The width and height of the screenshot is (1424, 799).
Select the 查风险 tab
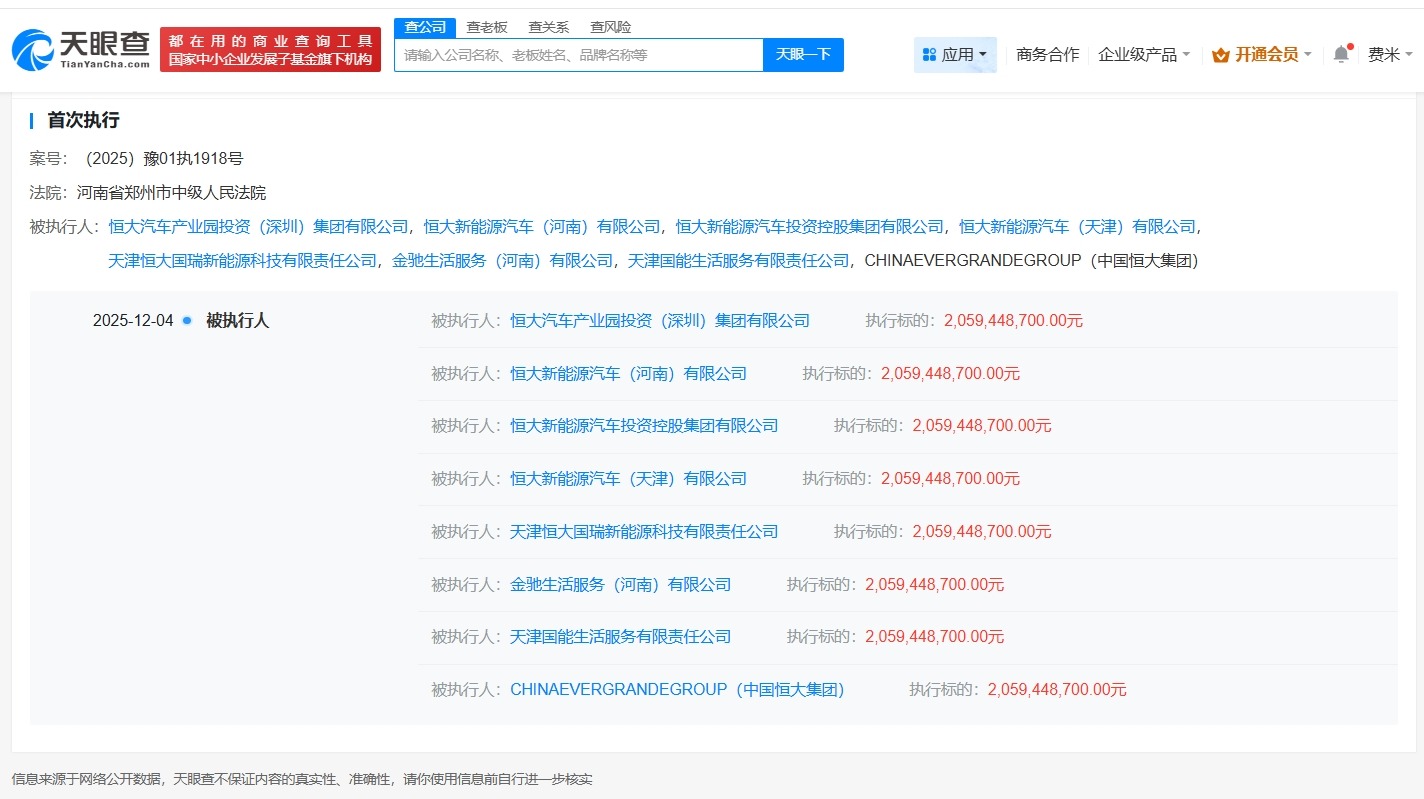(x=610, y=27)
